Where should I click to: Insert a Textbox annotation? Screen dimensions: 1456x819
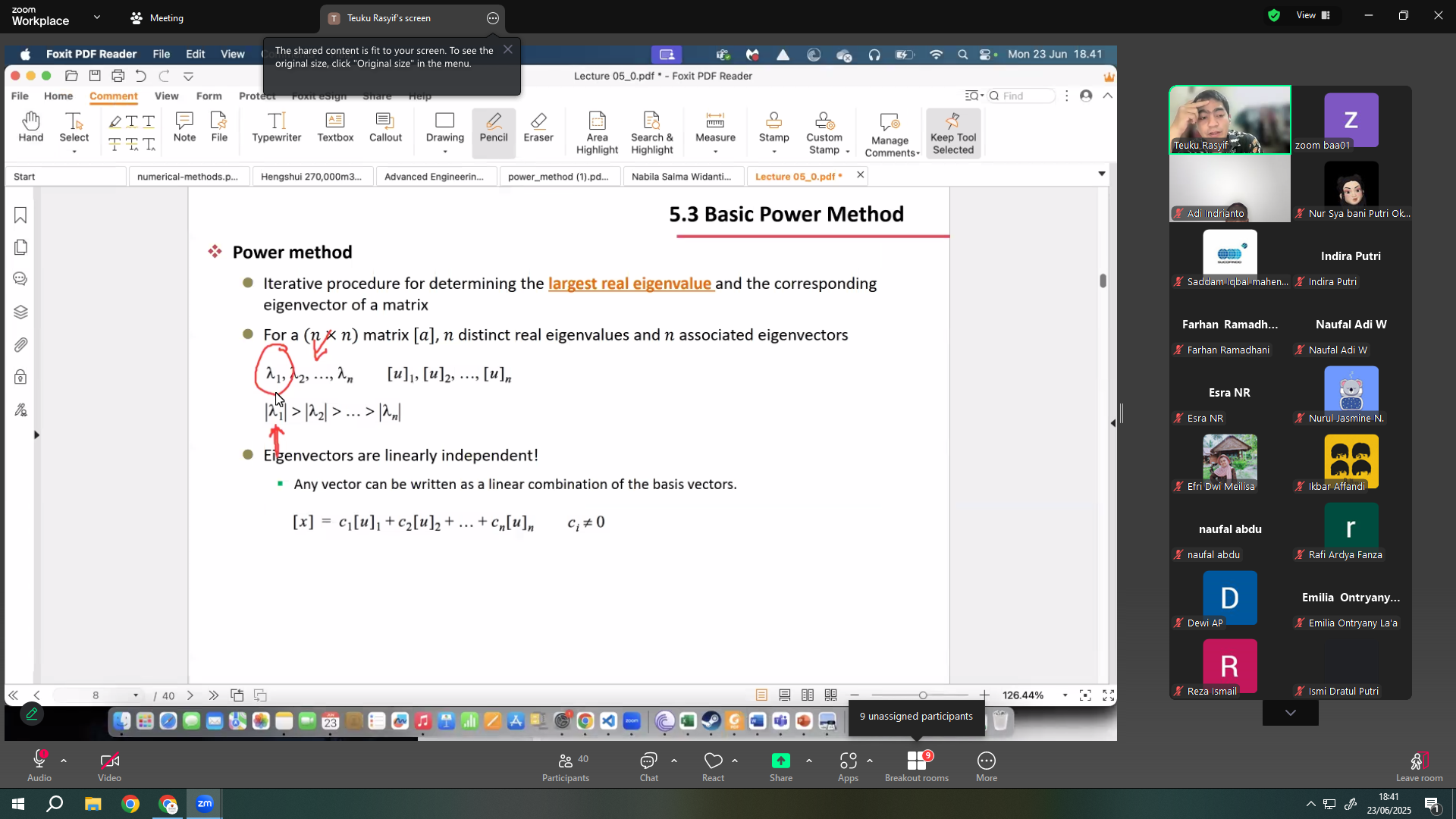pyautogui.click(x=335, y=127)
